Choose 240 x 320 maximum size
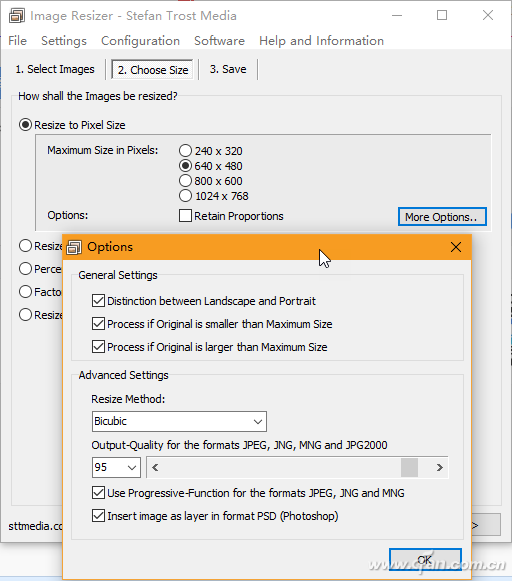 [x=210, y=151]
